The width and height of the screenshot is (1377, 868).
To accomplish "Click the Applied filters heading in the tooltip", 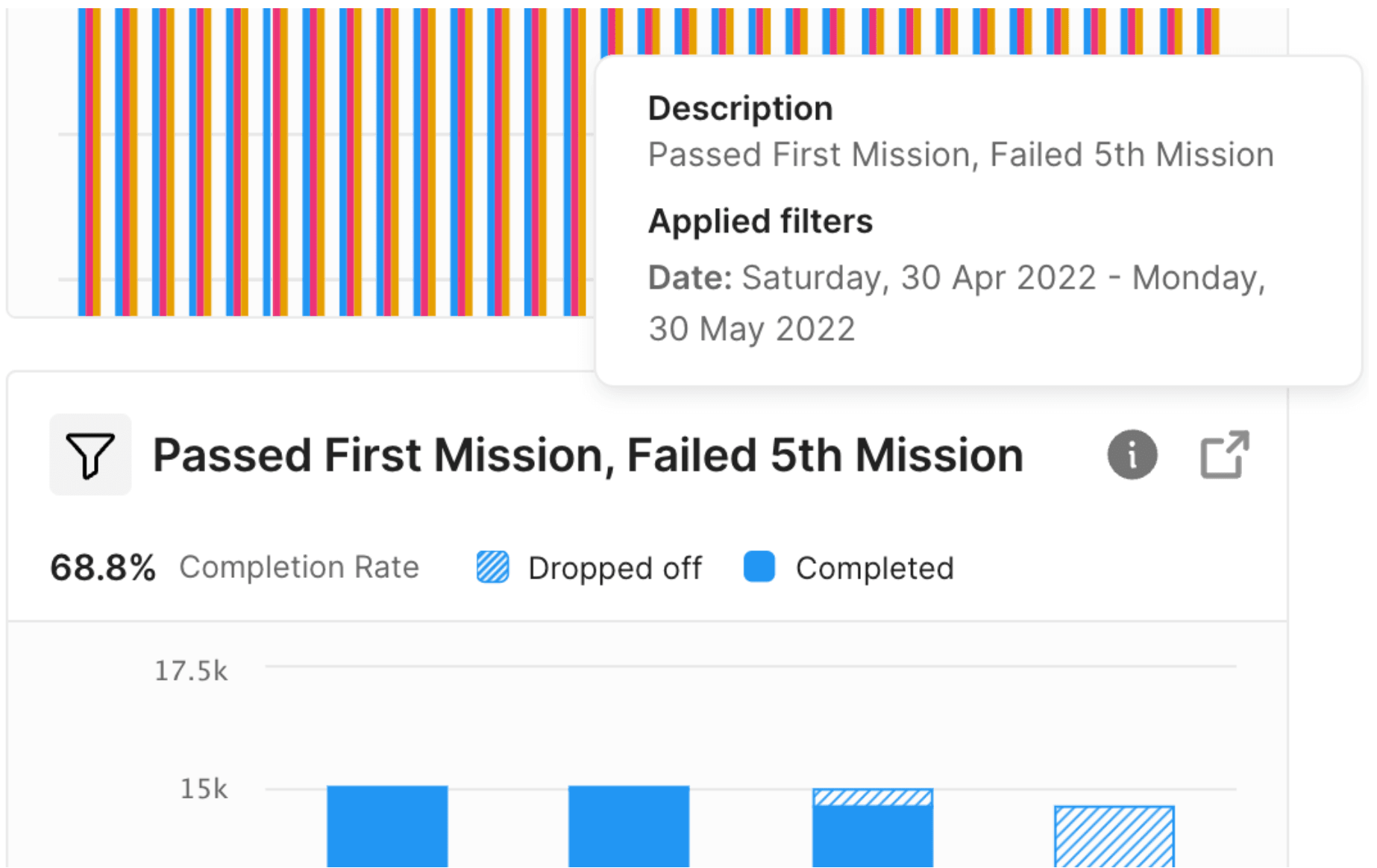I will coord(760,221).
